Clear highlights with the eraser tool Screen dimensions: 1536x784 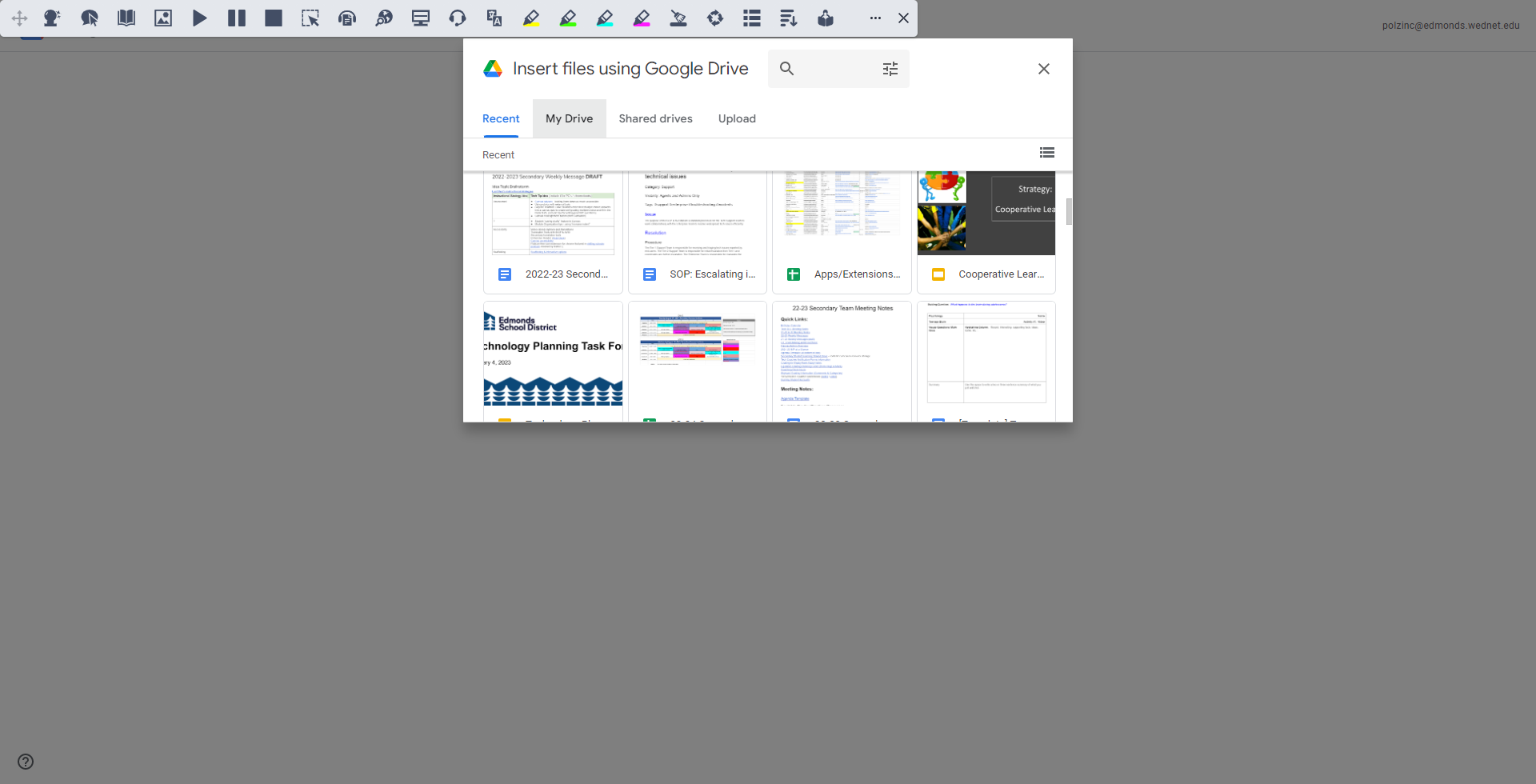pos(678,18)
